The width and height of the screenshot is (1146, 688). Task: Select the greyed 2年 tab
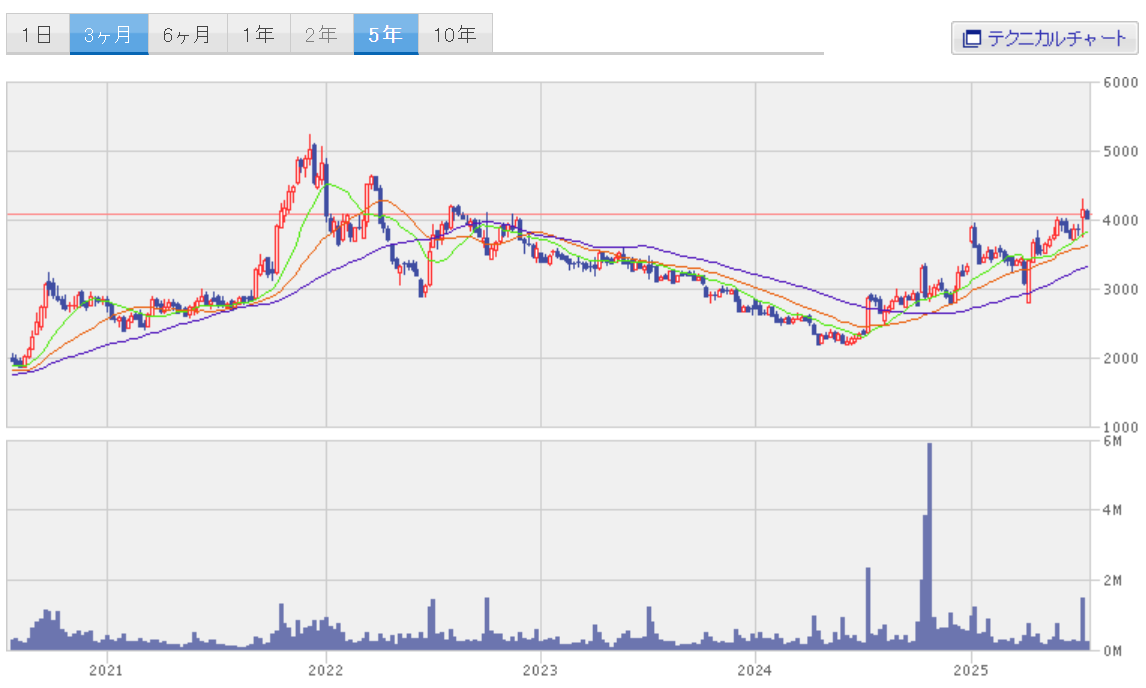322,34
